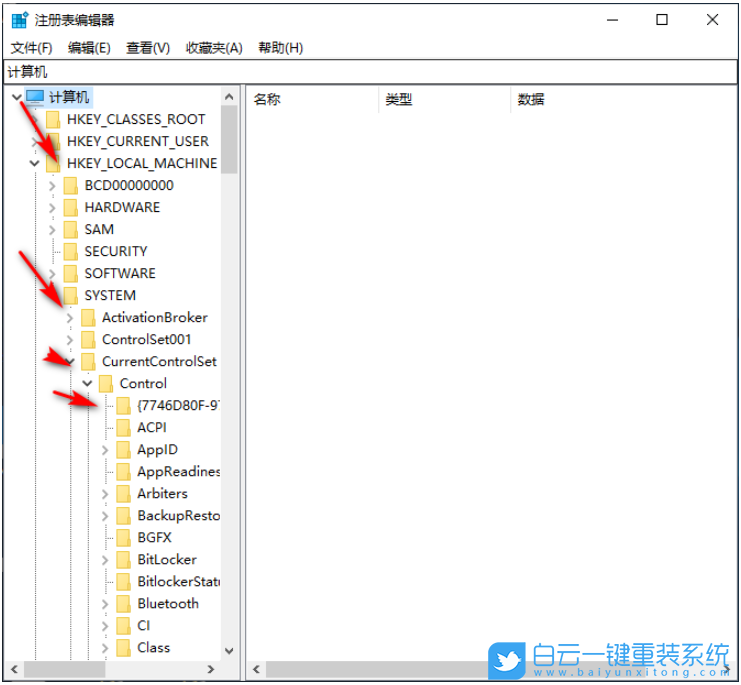This screenshot has height=685, width=741.
Task: Click the SOFTWARE folder icon
Action: [x=70, y=274]
